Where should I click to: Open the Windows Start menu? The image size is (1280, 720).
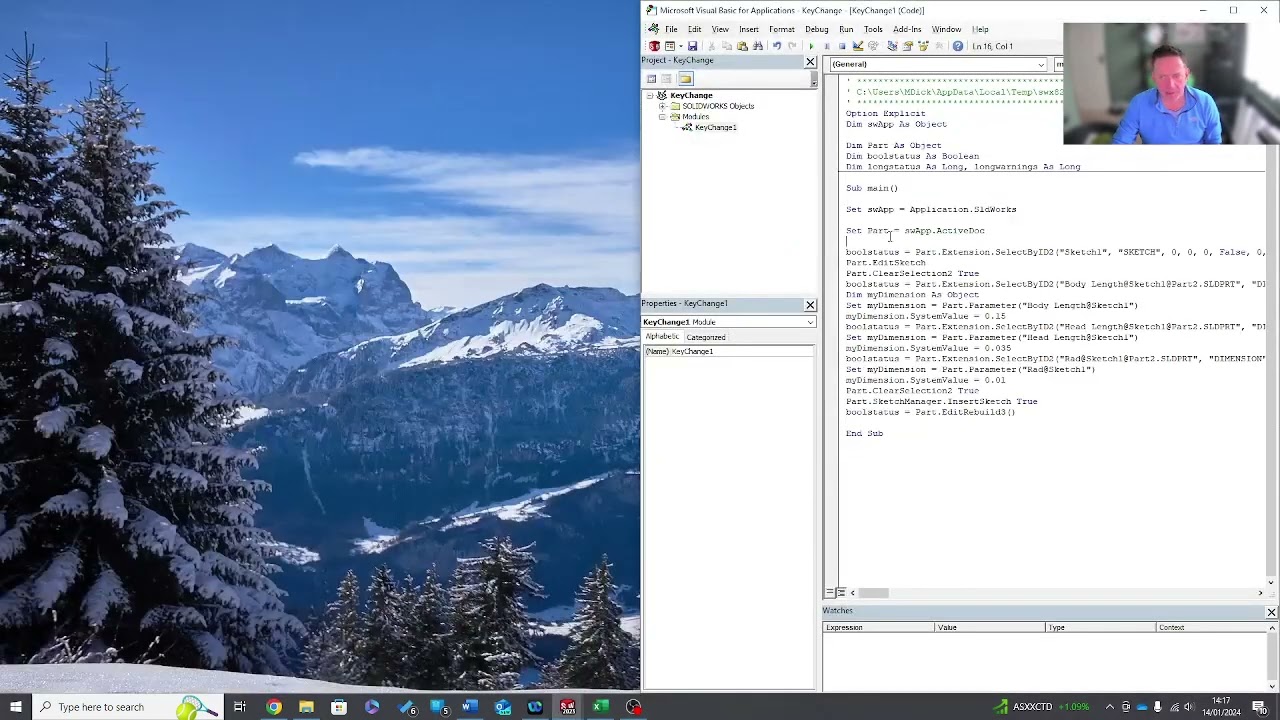pos(15,707)
